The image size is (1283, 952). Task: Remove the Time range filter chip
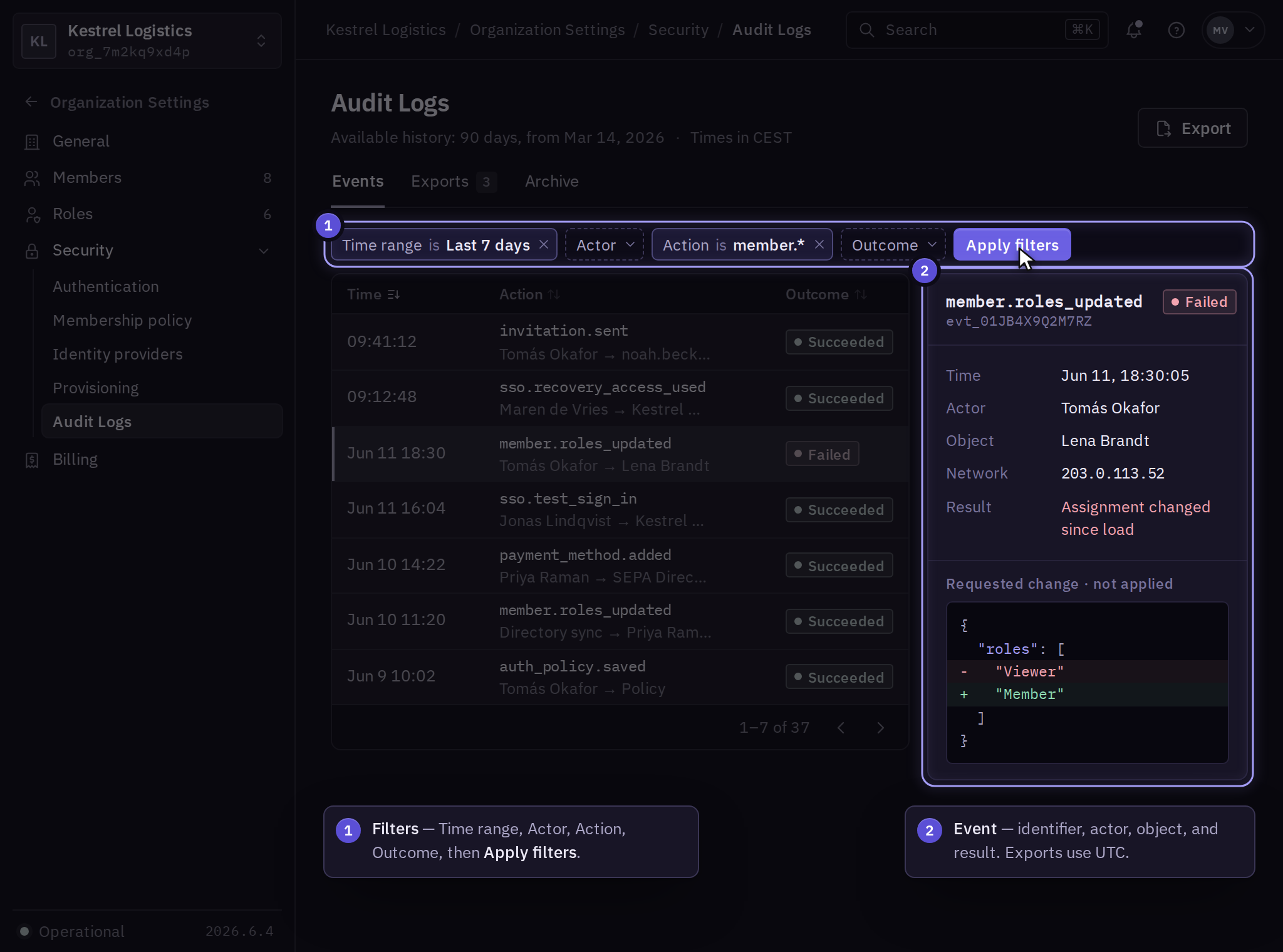point(544,244)
